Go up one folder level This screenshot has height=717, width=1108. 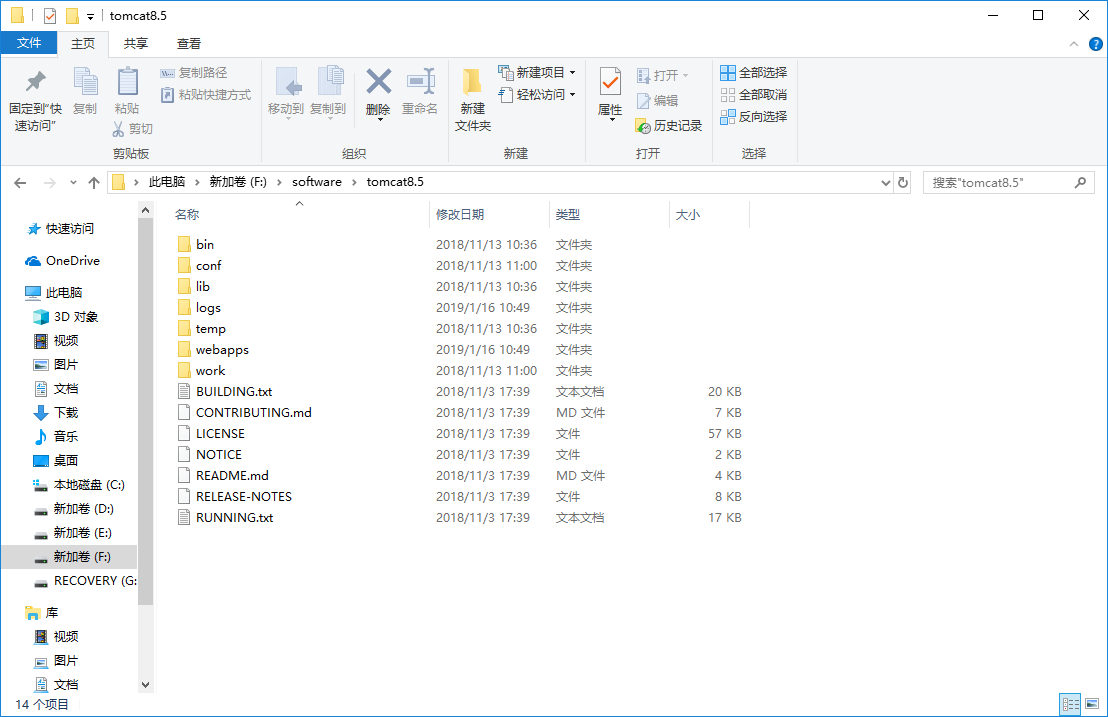coord(94,183)
